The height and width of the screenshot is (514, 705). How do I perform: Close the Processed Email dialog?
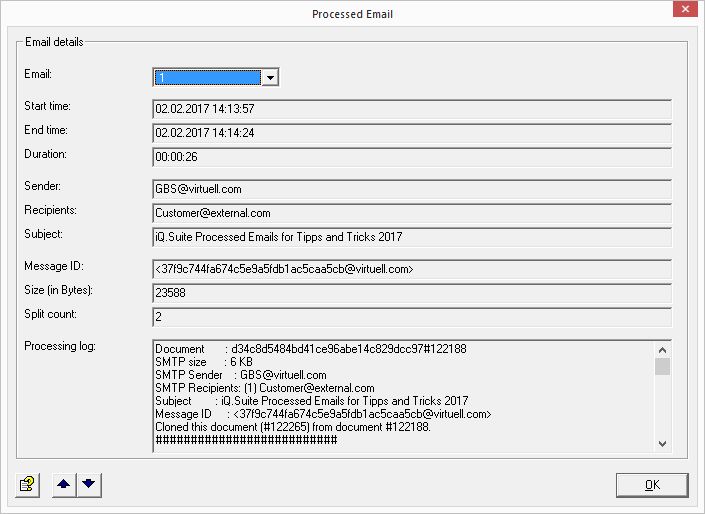coord(683,13)
